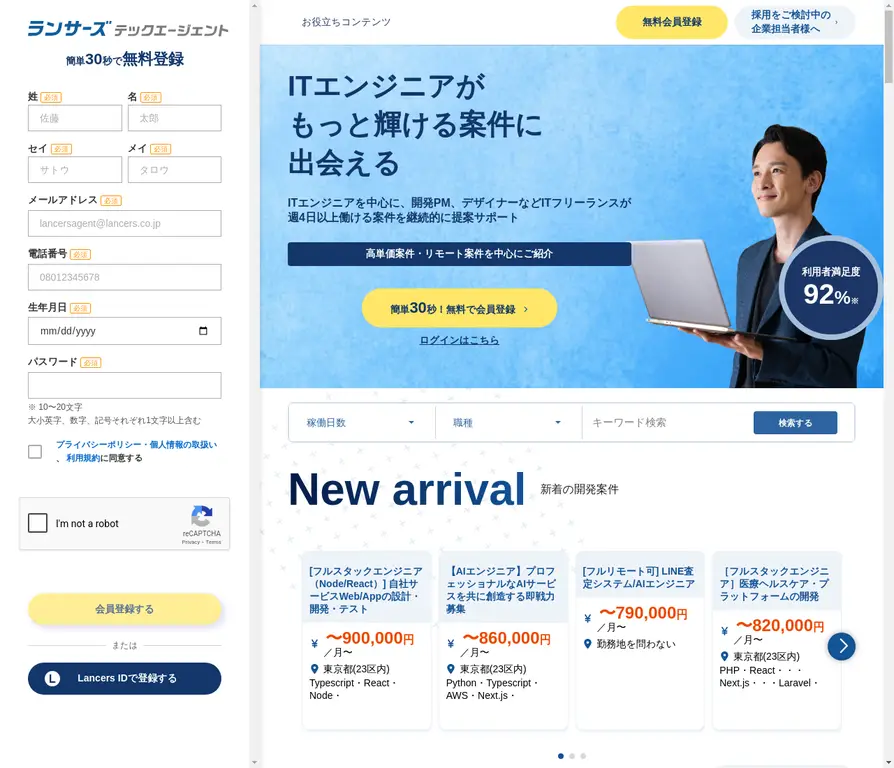The height and width of the screenshot is (768, 894).
Task: Click the Lancers Tech Agent logo
Action: point(128,29)
